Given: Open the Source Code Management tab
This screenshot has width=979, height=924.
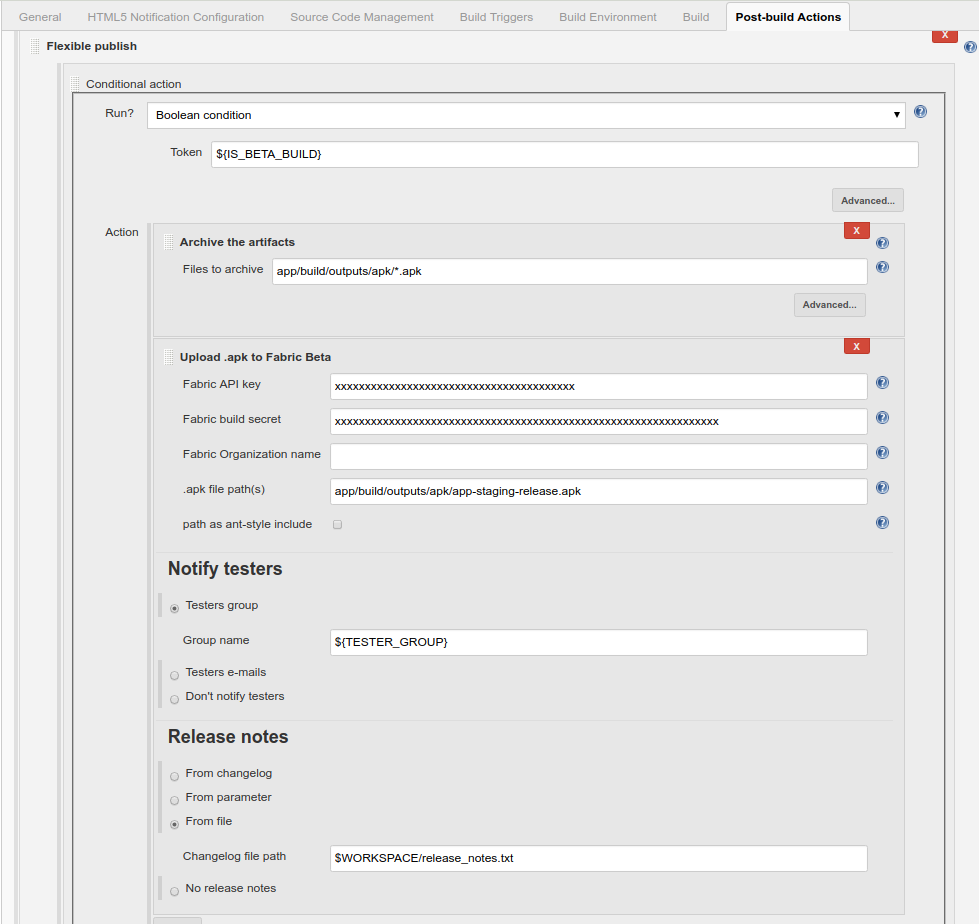Looking at the screenshot, I should click(x=362, y=17).
